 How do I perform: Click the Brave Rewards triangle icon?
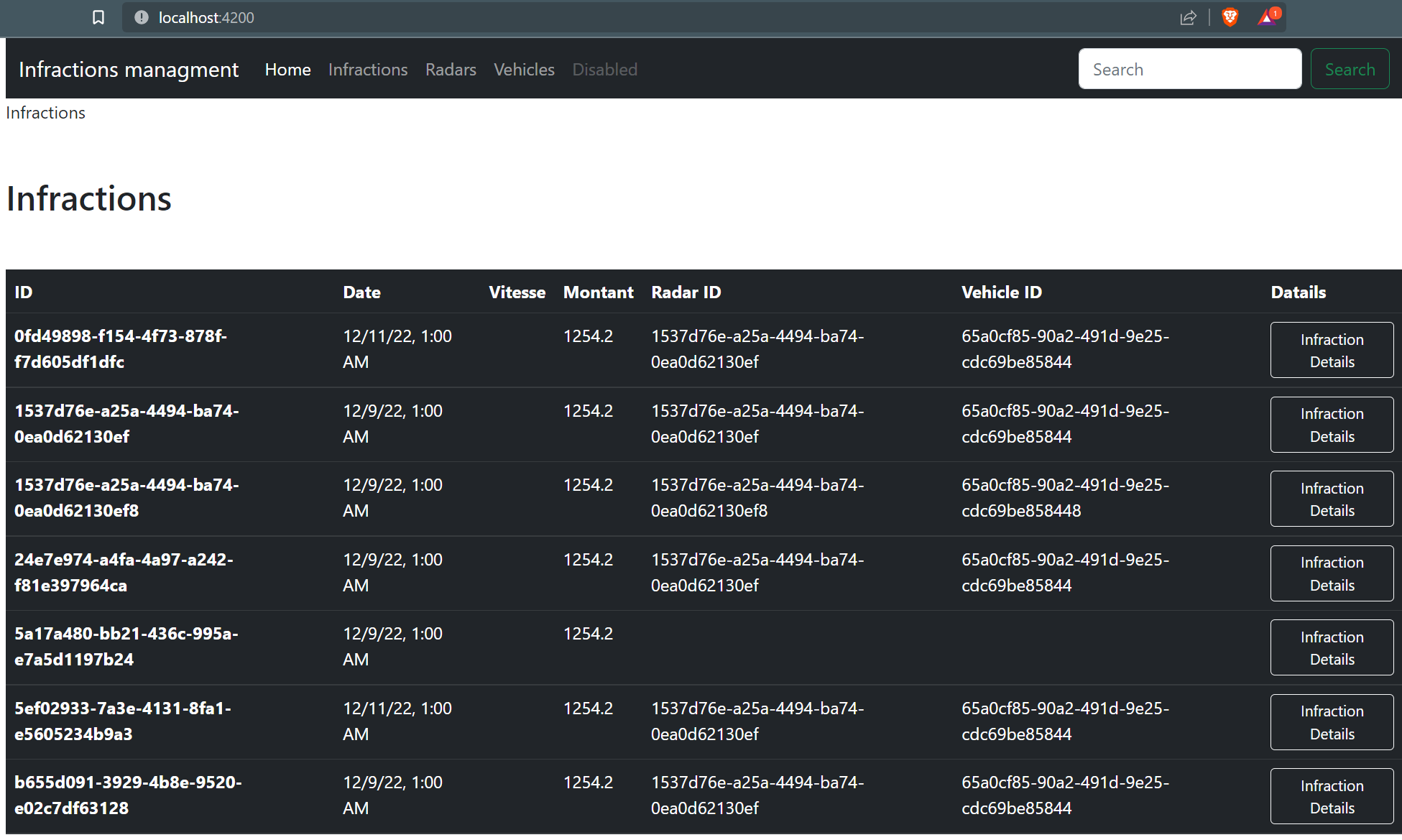pos(1268,17)
